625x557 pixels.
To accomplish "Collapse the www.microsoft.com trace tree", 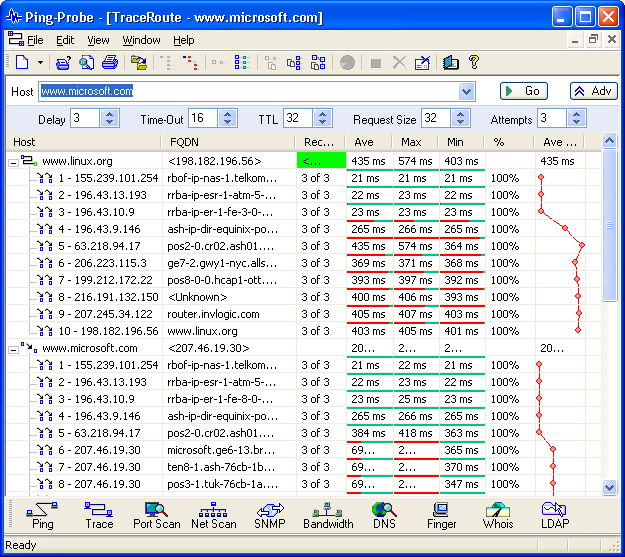I will 13,350.
